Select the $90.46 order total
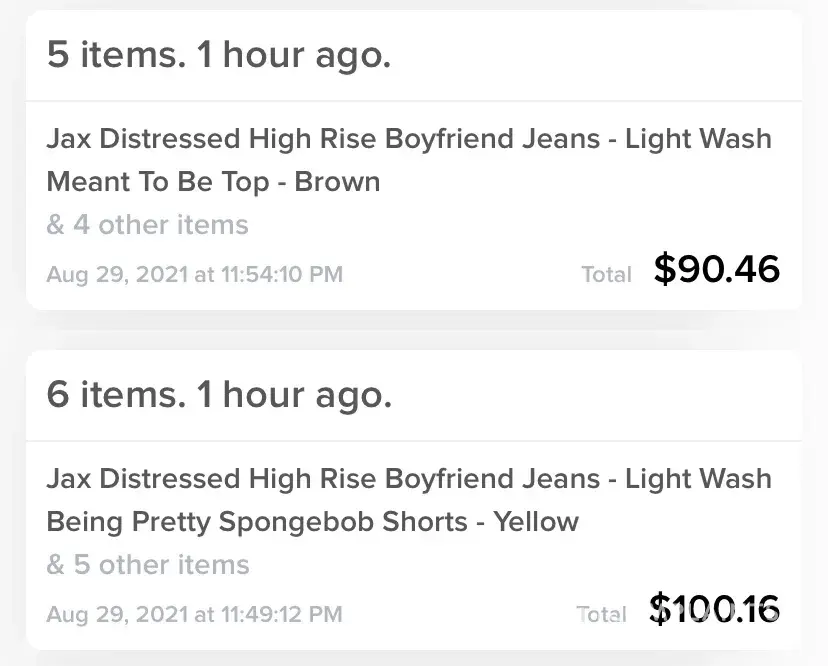Screen dimensions: 828x666 [x=716, y=269]
